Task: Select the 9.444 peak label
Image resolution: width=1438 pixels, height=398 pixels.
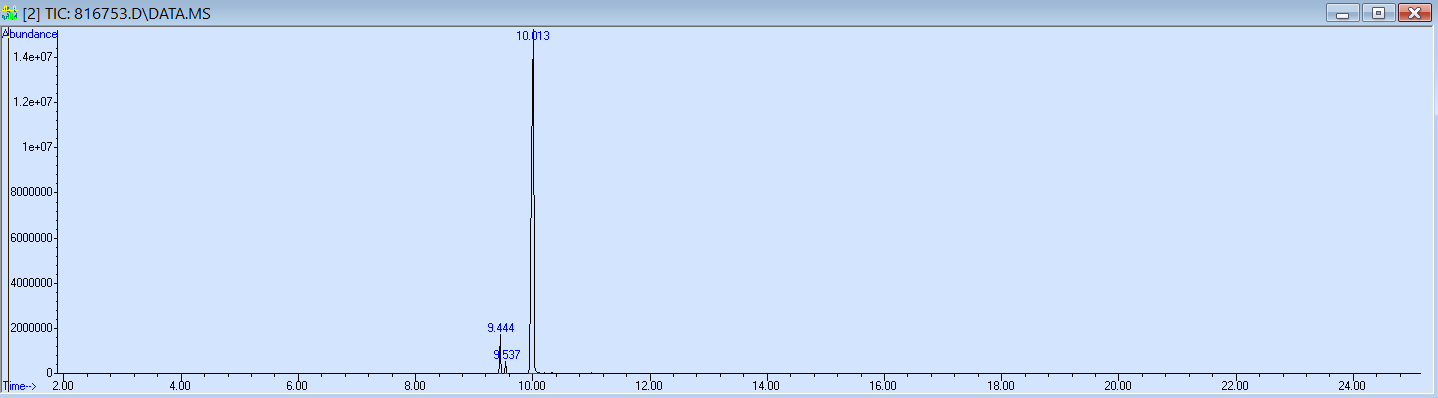Action: (501, 328)
